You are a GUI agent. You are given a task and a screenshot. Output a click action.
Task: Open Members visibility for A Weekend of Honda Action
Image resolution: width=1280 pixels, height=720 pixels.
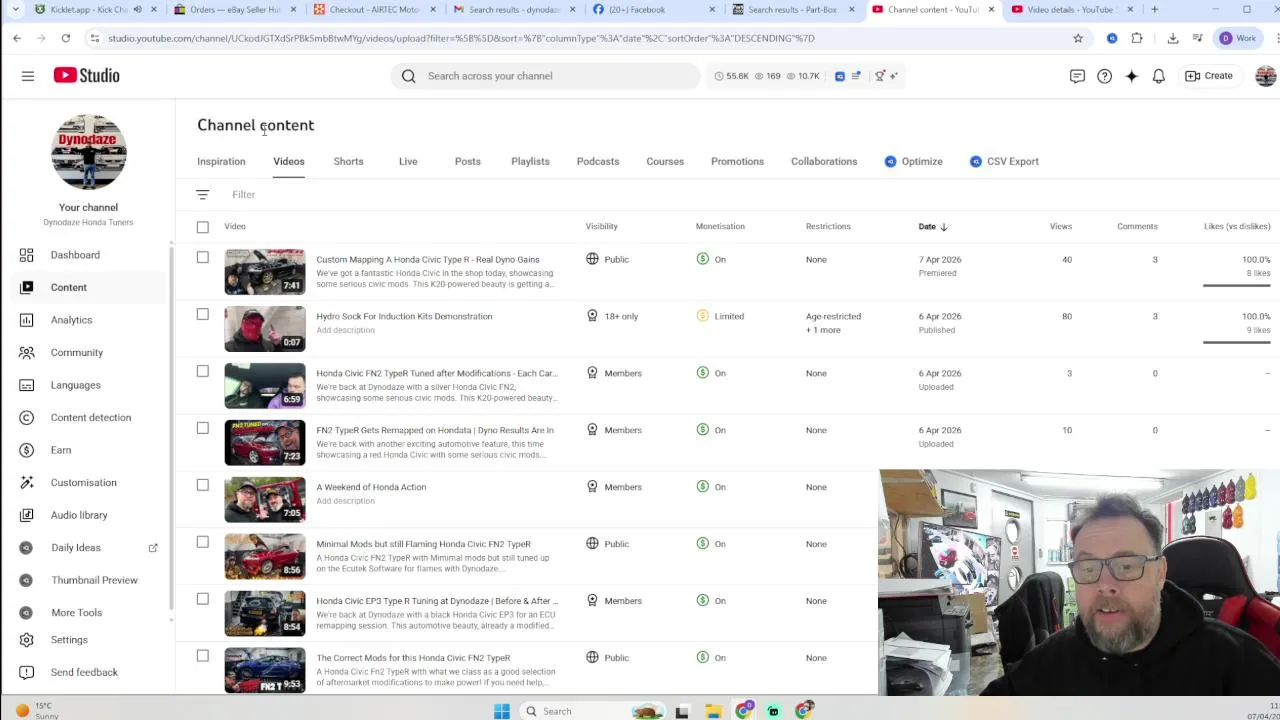pos(614,487)
